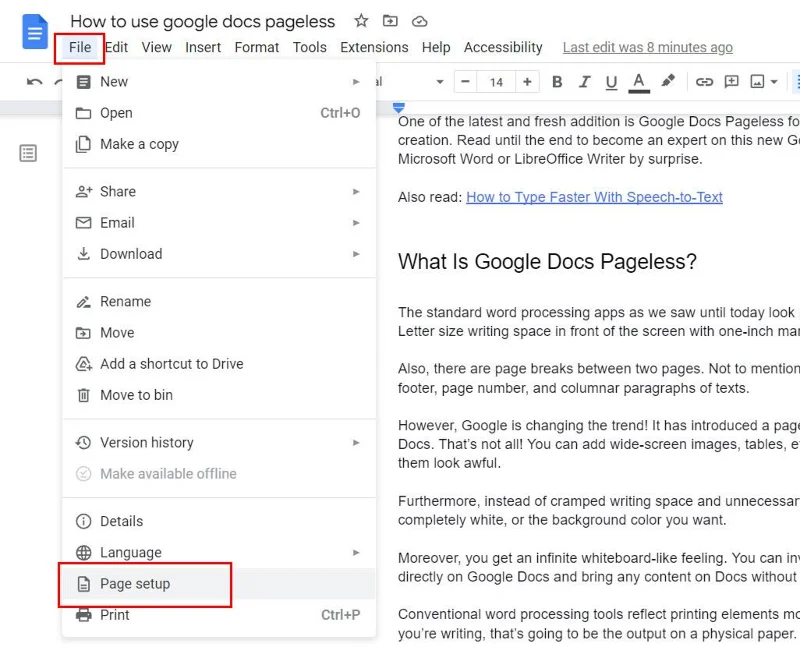Click heading 'What Is Google Docs Pageless?'
Viewport: 800px width, 647px height.
coord(547,261)
